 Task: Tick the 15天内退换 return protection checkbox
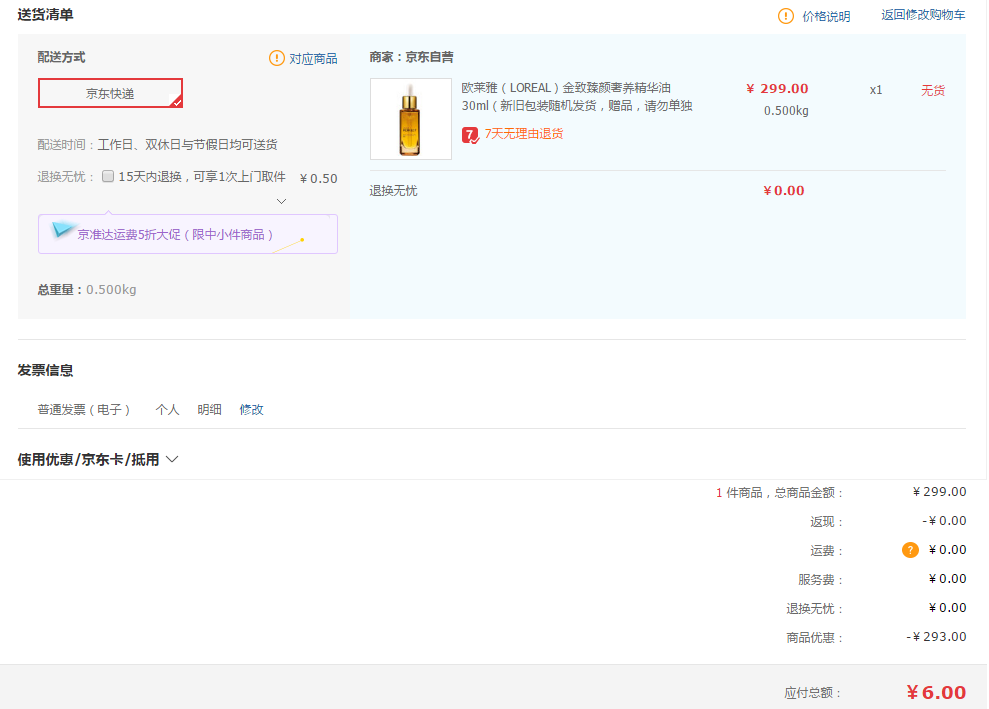108,177
